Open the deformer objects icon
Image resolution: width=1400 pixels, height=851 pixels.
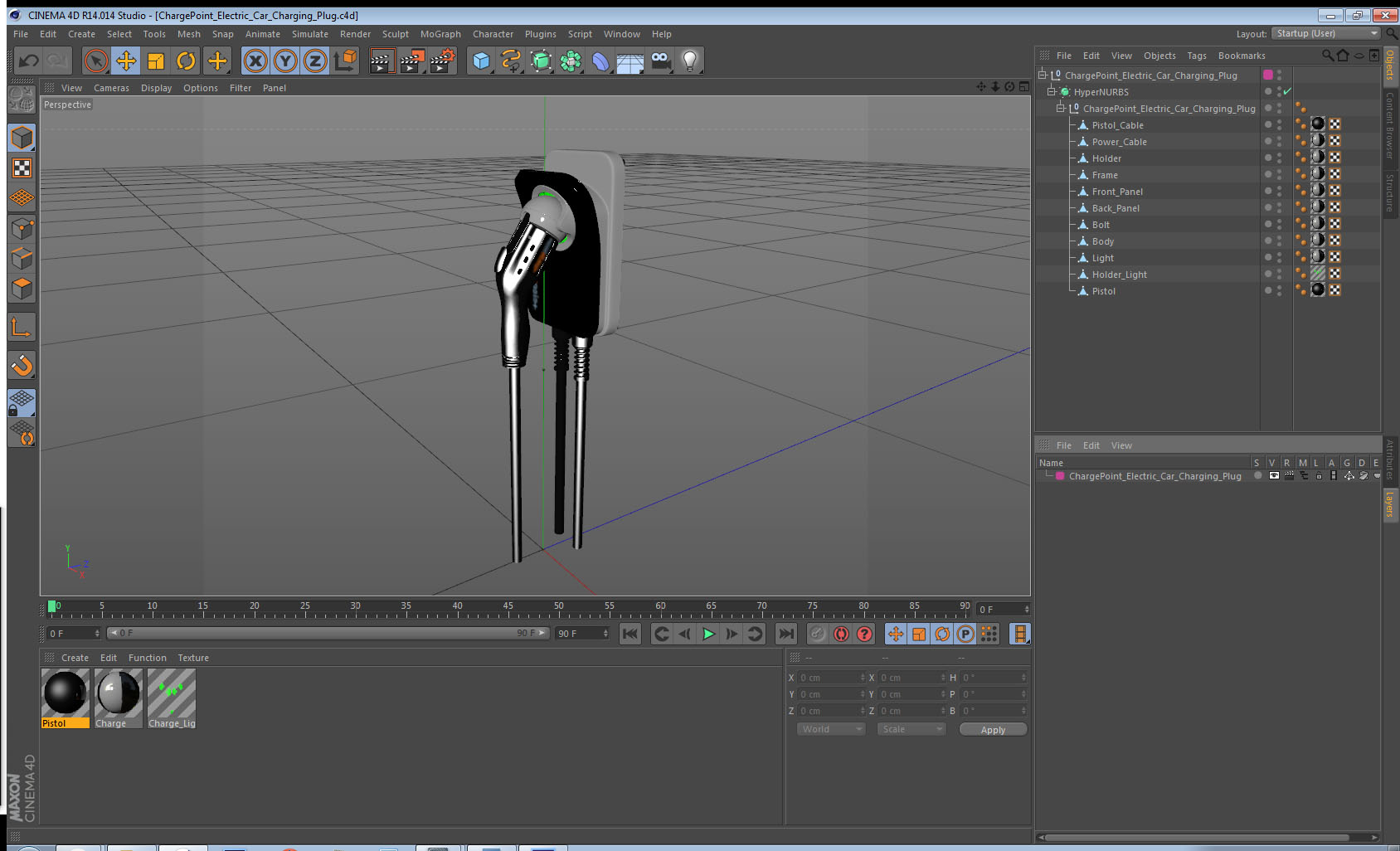[x=600, y=61]
